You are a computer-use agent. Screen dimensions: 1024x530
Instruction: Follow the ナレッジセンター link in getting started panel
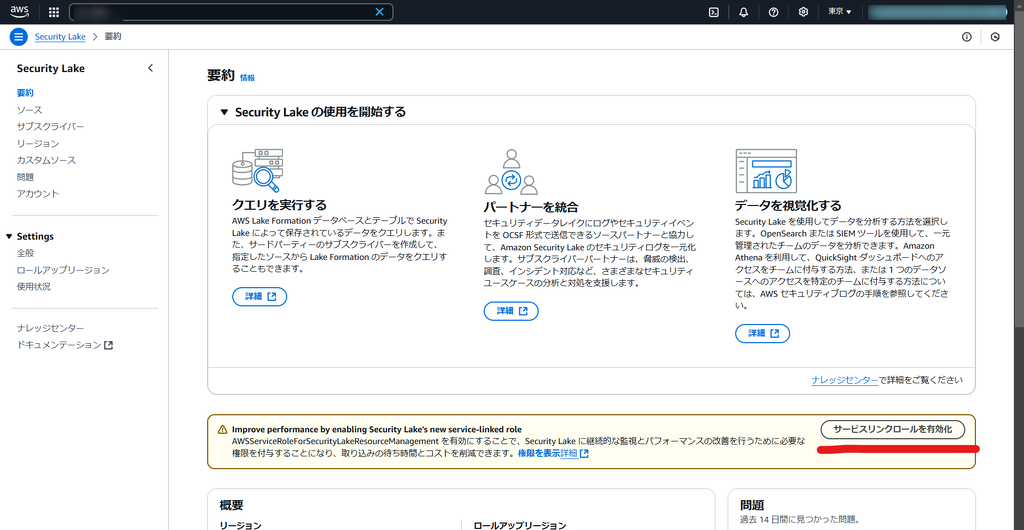click(x=844, y=380)
